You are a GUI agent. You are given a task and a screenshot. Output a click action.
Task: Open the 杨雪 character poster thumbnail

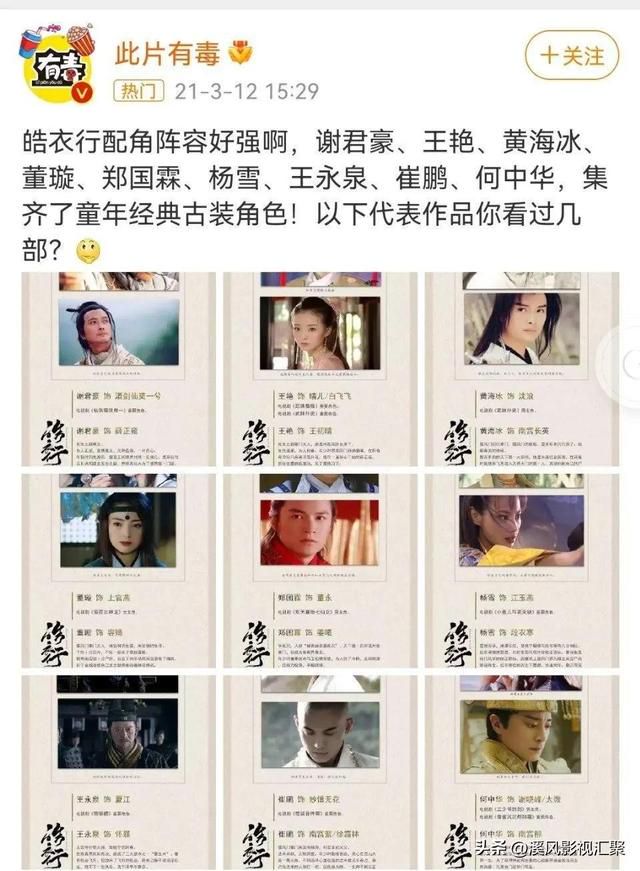(522, 570)
